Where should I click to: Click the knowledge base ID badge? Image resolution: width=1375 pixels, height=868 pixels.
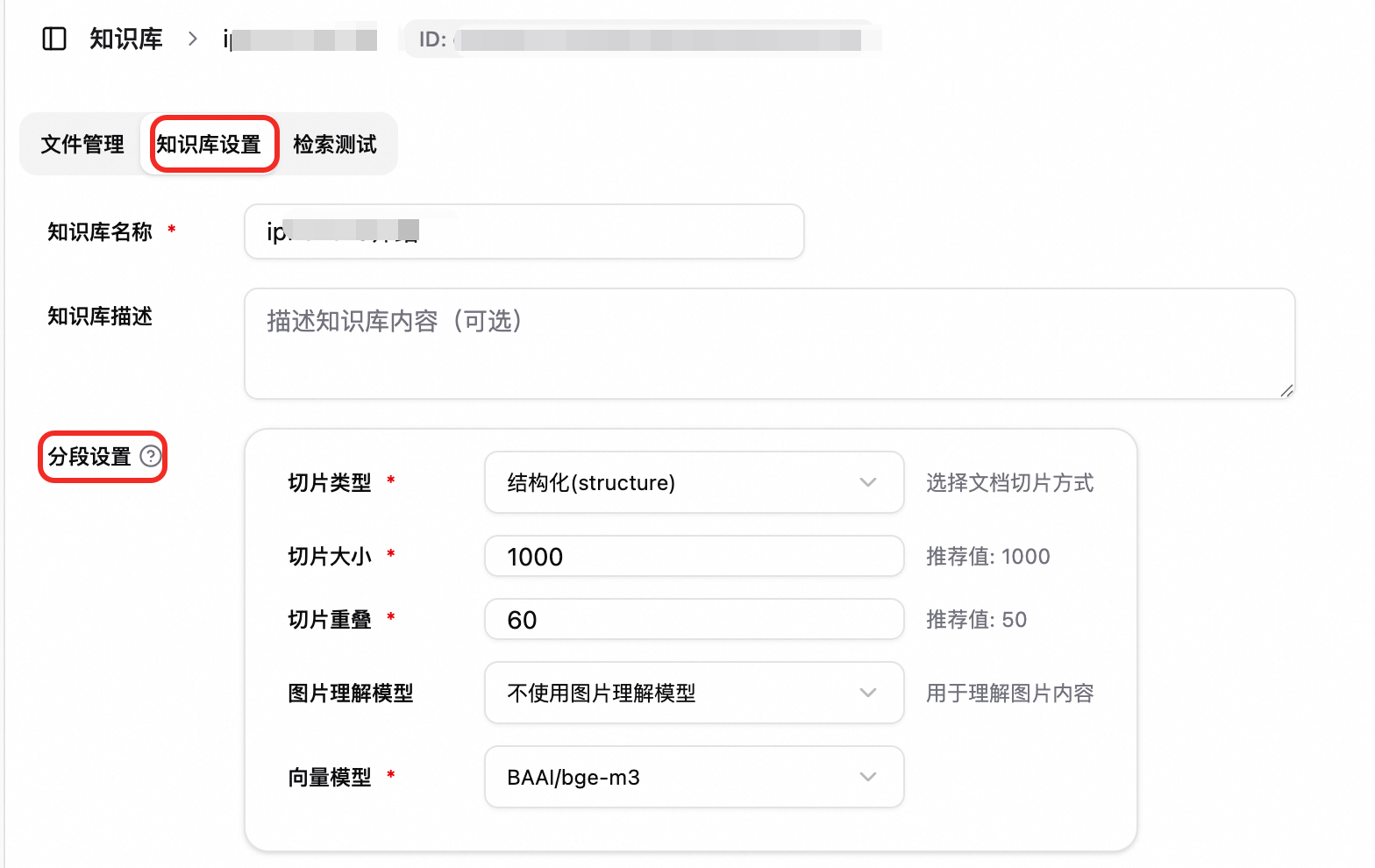click(x=640, y=39)
